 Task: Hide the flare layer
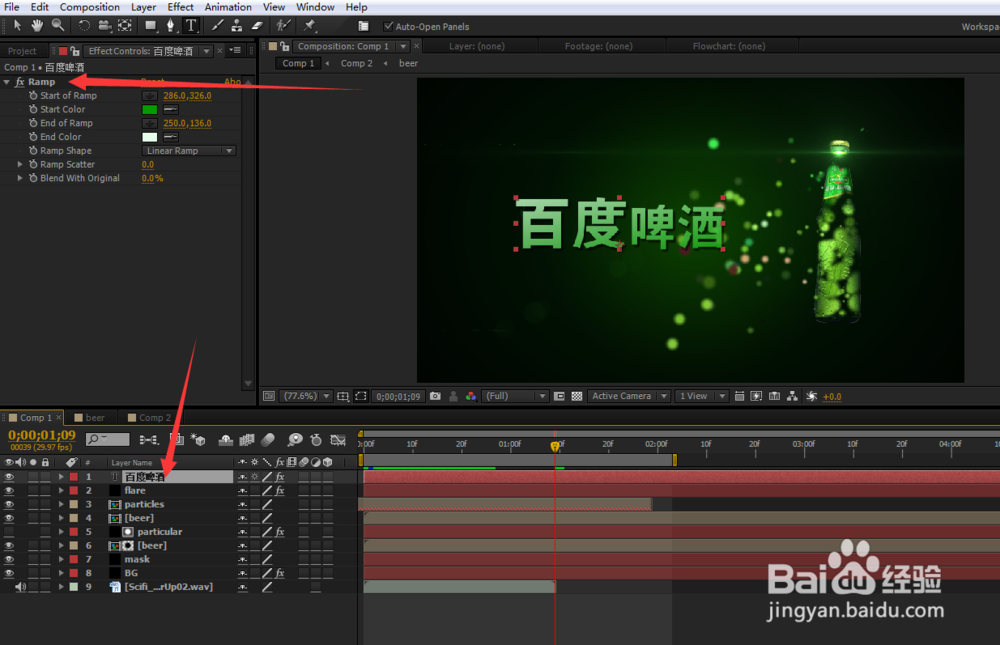9,491
